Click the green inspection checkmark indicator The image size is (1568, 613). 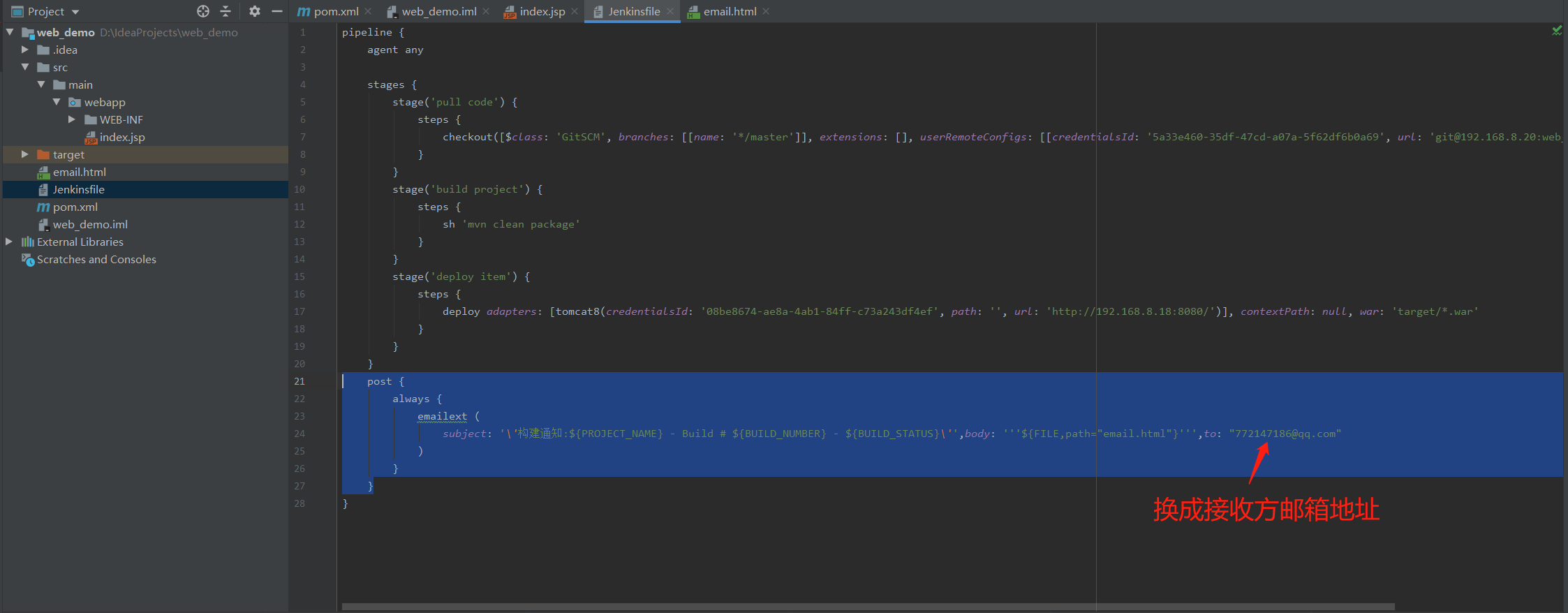(1556, 31)
